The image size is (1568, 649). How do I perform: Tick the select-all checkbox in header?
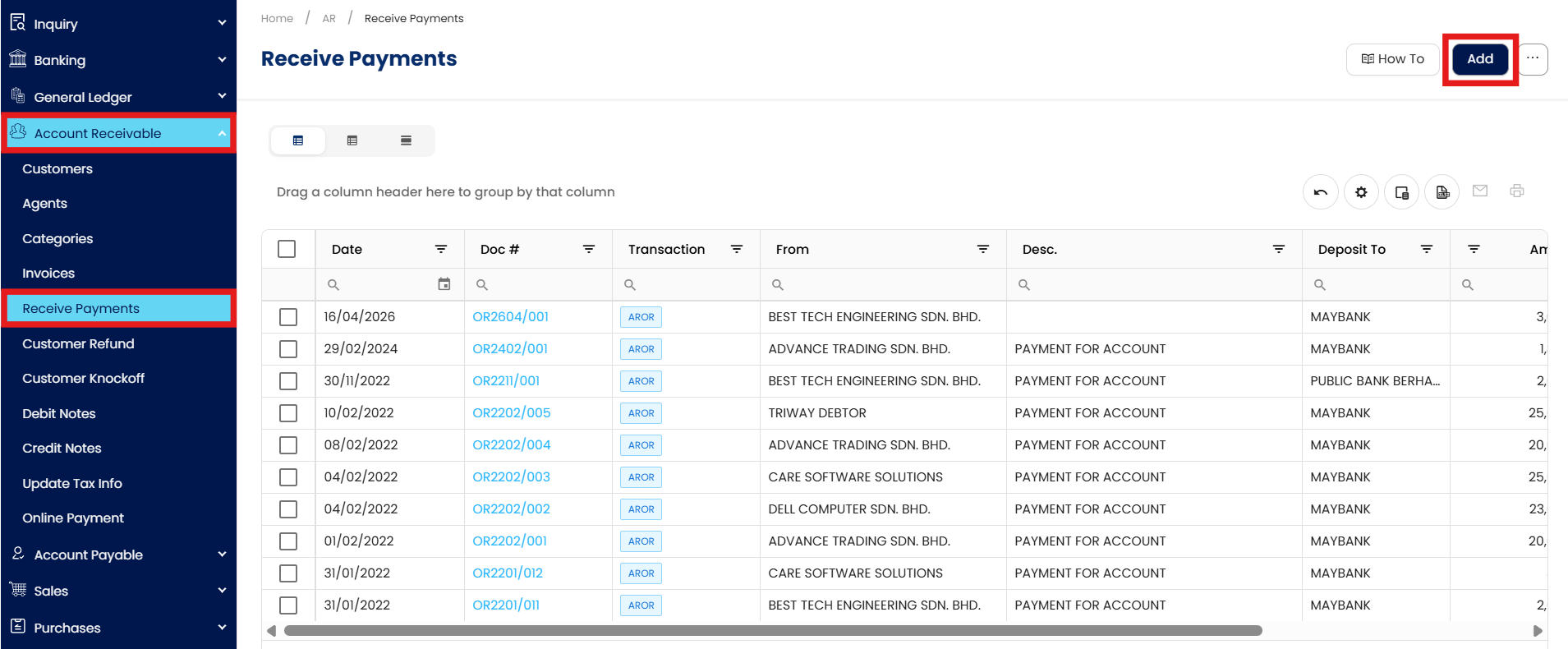[287, 249]
